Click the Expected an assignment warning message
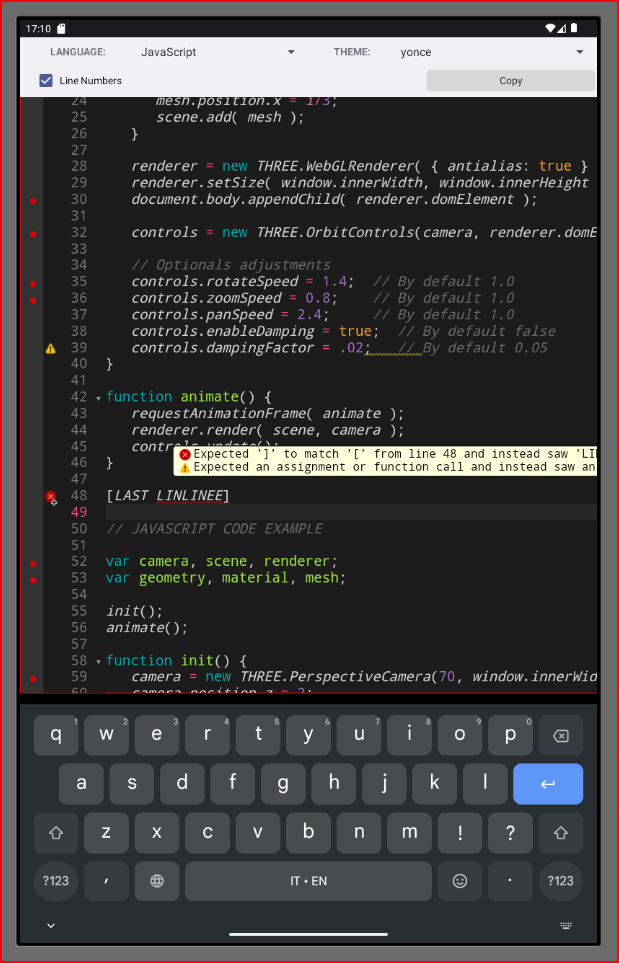Viewport: 619px width, 963px height. pos(388,467)
